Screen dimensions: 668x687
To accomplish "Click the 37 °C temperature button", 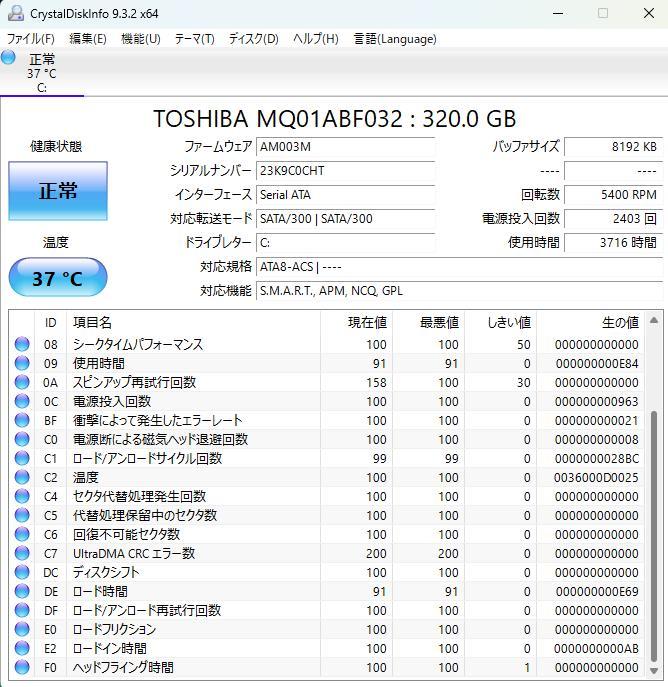I will (x=58, y=278).
